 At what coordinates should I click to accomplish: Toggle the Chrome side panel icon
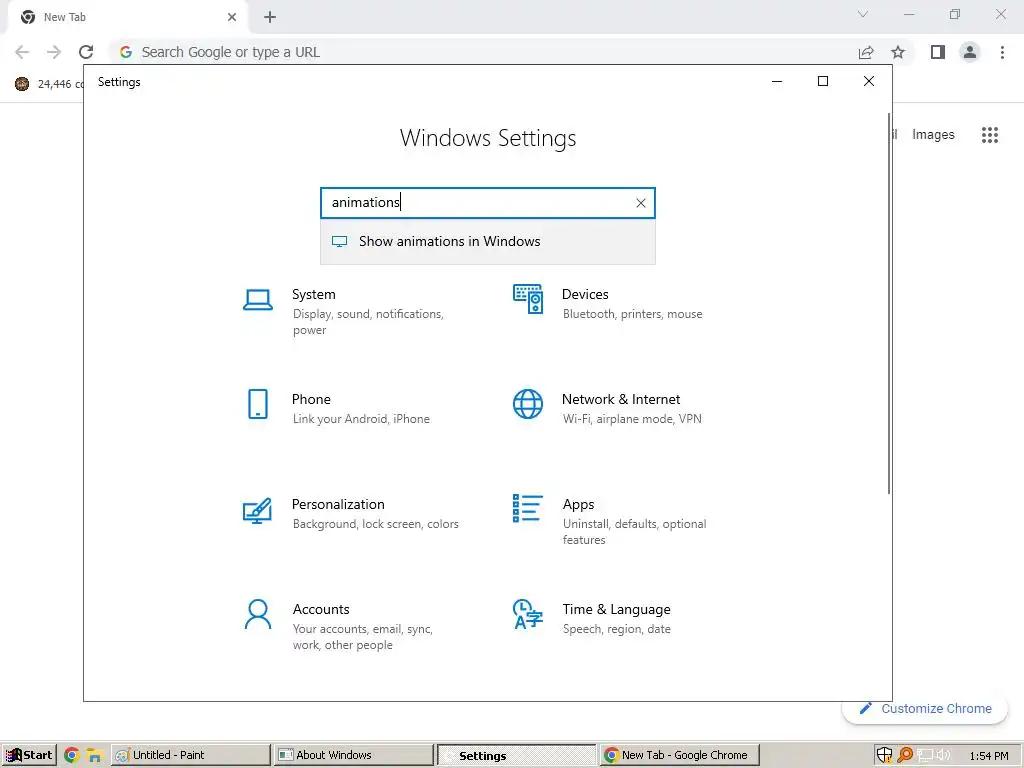point(938,52)
